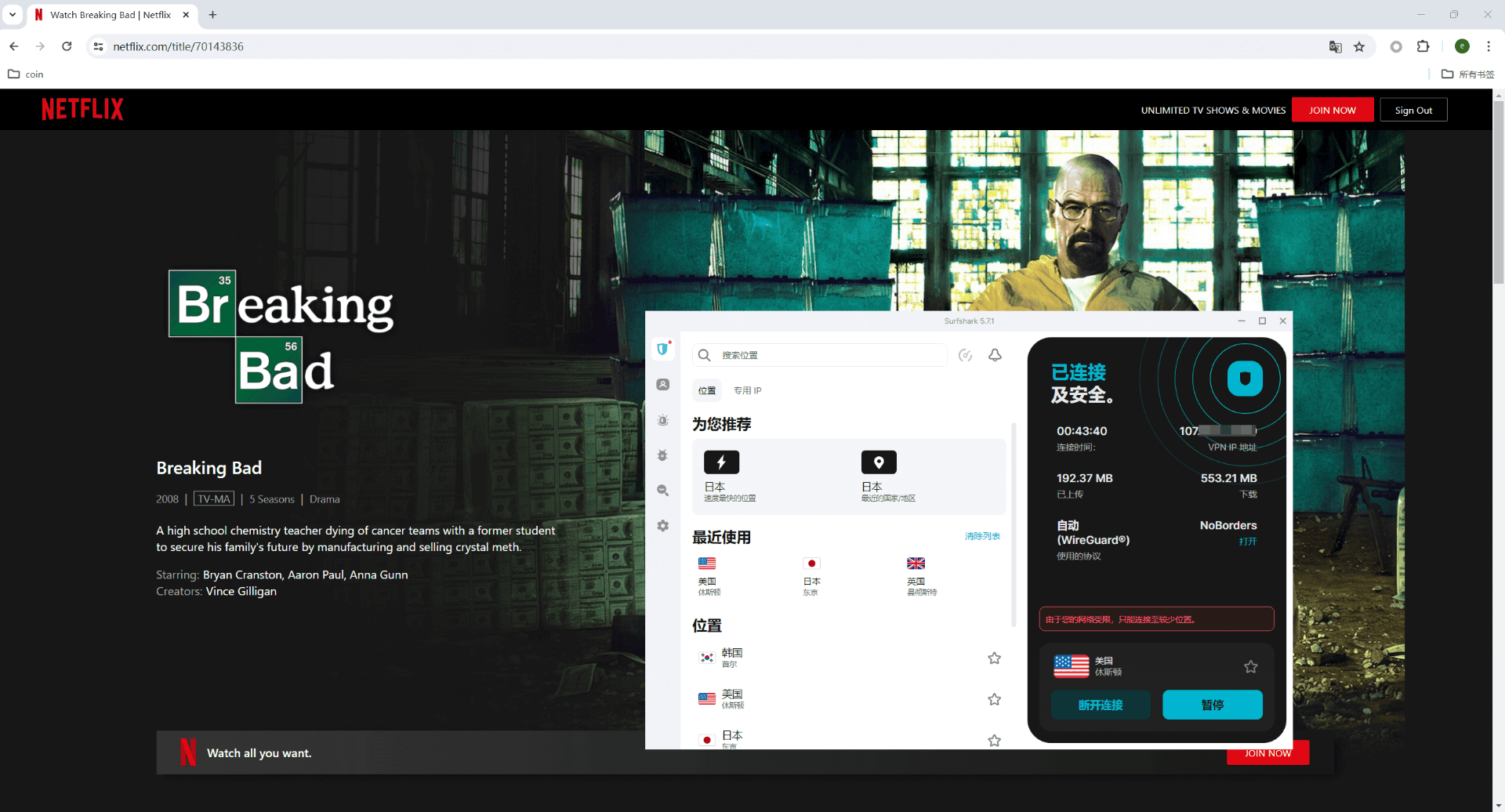Open Surfshark settings gear icon
Viewport: 1505px width, 812px height.
pyautogui.click(x=663, y=526)
